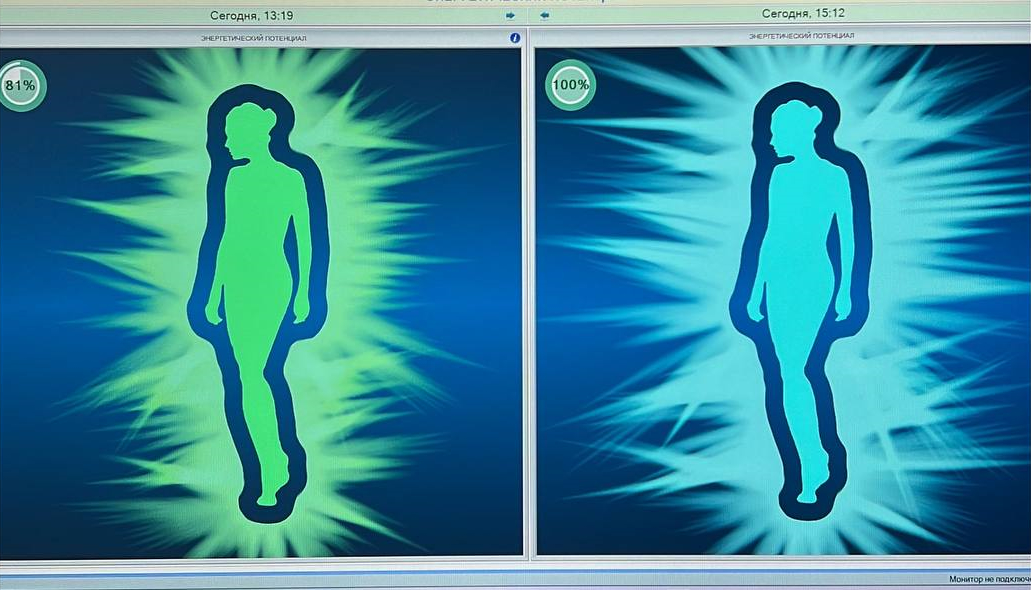Click the right arrow next to the 13:19 timestamp
This screenshot has height=590, width=1031.
click(511, 15)
